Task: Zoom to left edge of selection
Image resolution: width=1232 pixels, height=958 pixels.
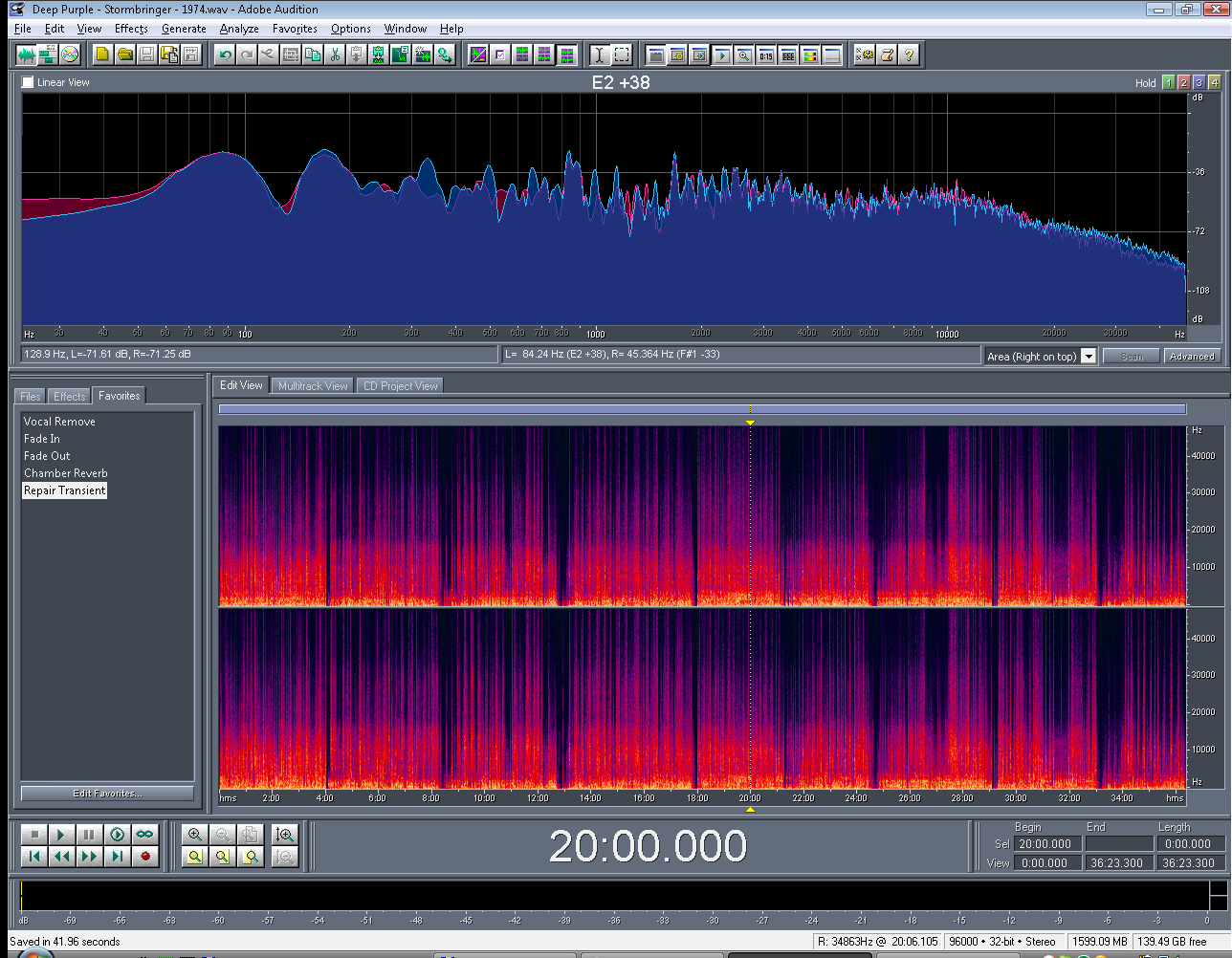Action: [x=223, y=857]
